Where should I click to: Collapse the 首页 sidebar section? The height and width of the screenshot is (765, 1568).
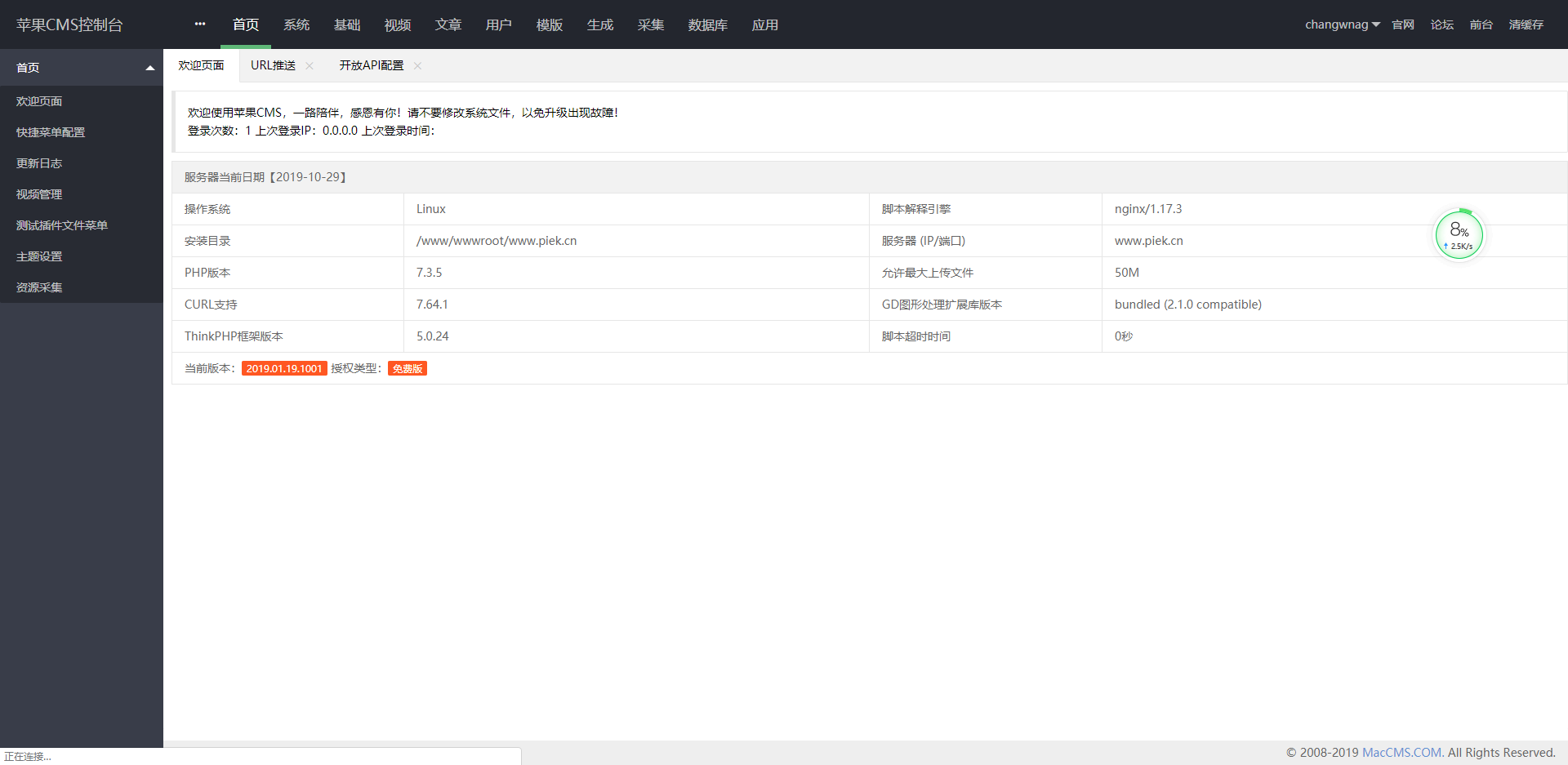(x=82, y=67)
